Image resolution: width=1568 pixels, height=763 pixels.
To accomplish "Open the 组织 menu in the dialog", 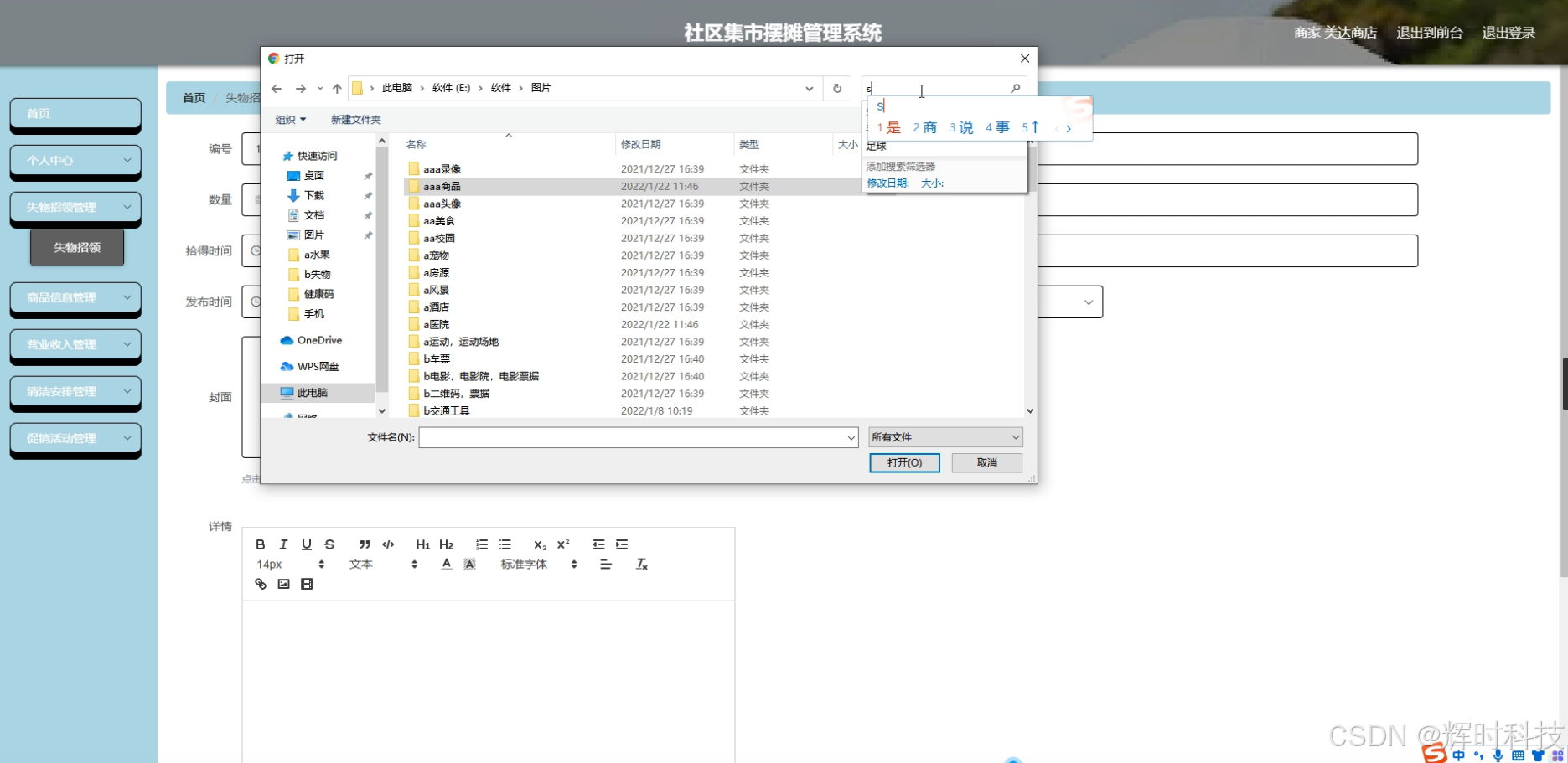I will tap(289, 119).
